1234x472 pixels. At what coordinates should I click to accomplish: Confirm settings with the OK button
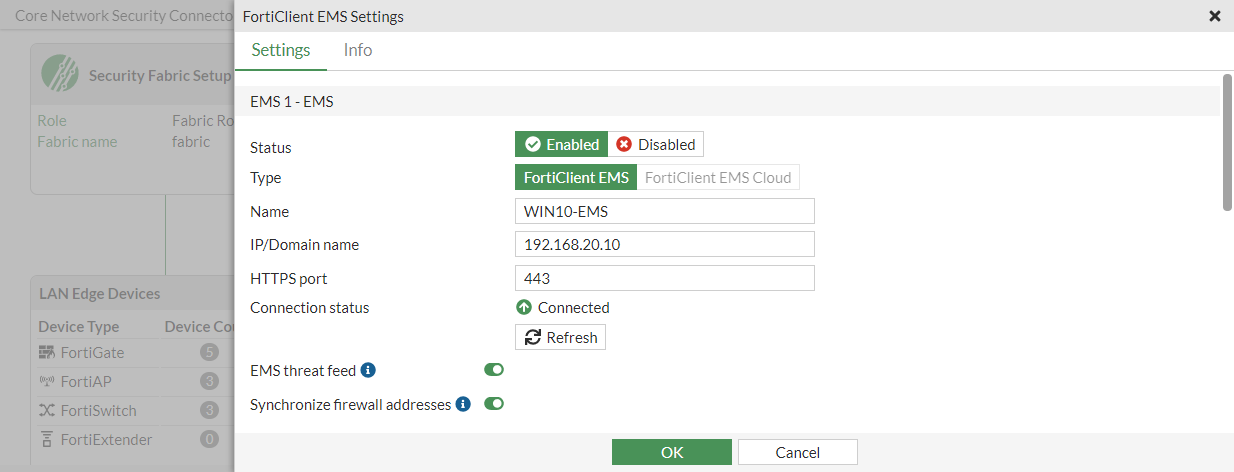[672, 453]
